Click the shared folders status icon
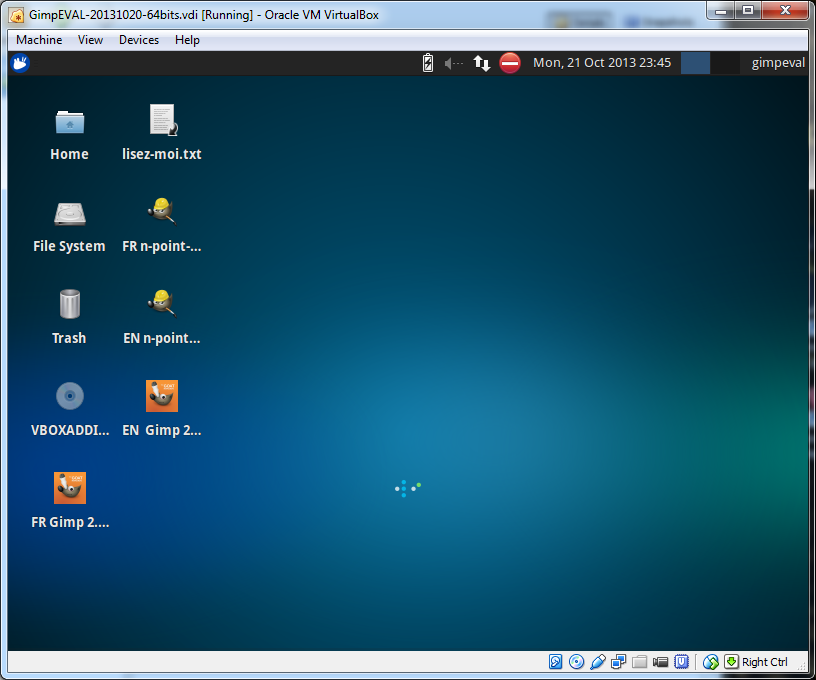The width and height of the screenshot is (816, 680). pyautogui.click(x=639, y=662)
